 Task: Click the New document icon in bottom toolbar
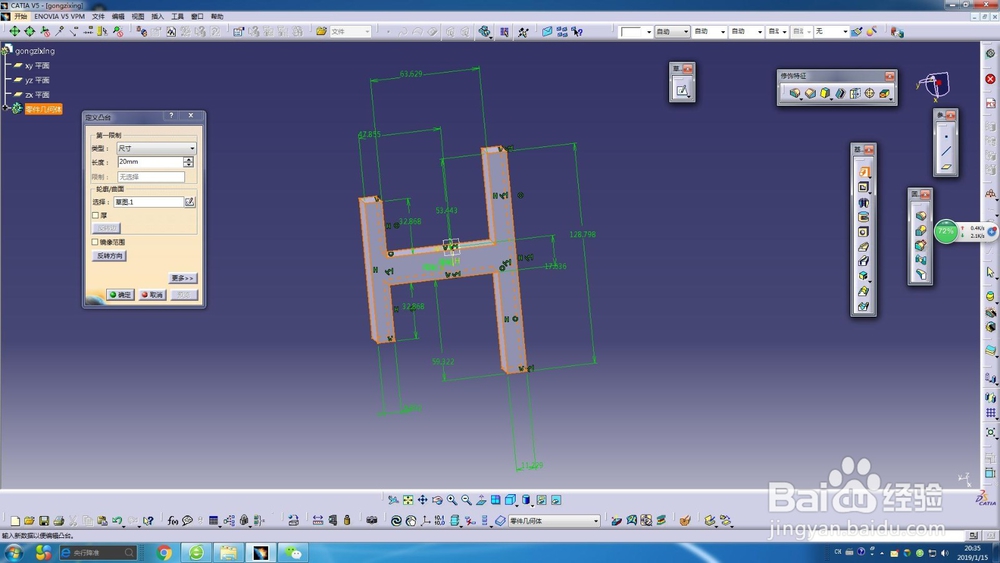click(x=15, y=521)
